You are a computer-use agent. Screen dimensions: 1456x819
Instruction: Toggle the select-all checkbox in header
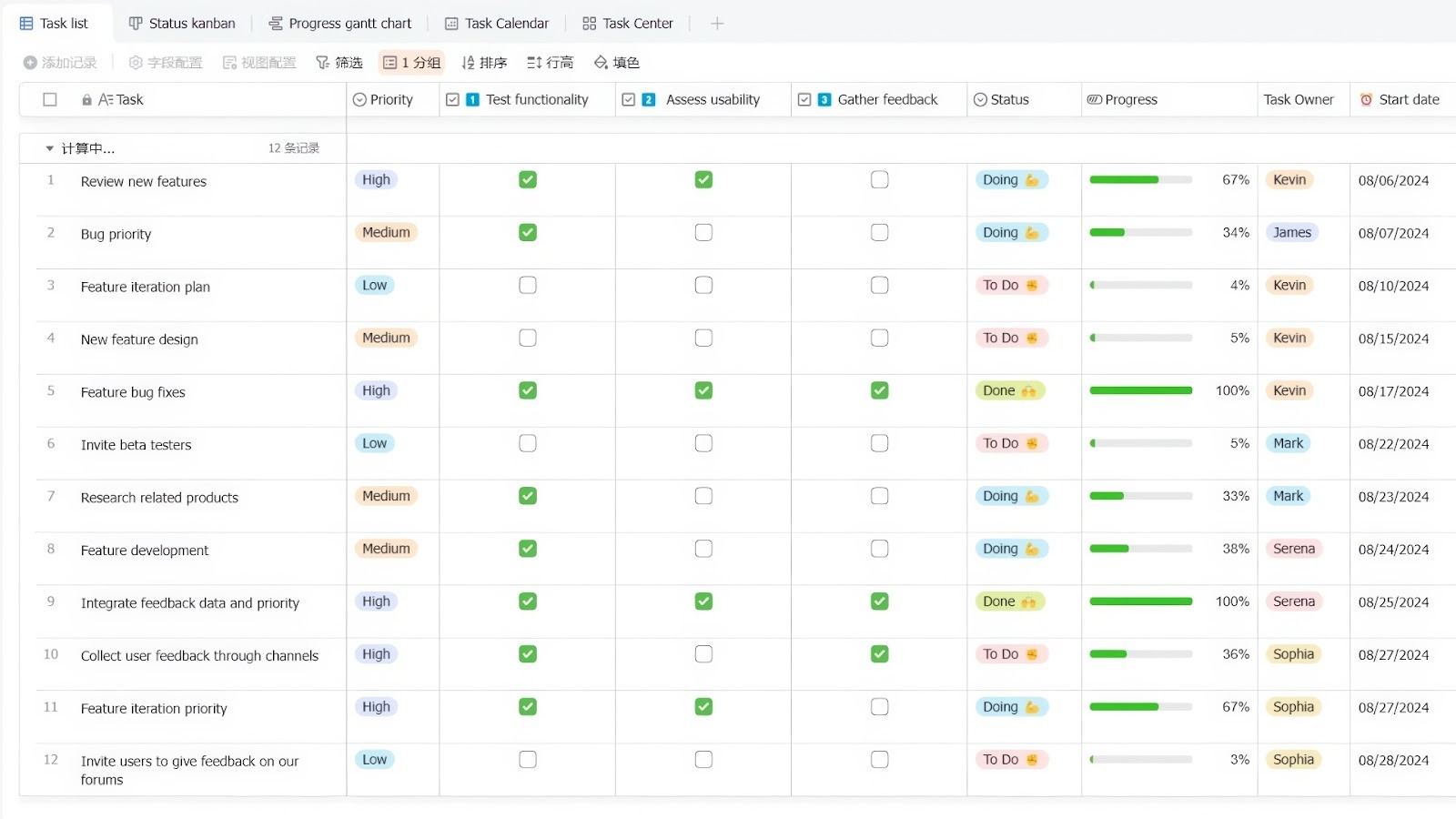(50, 99)
